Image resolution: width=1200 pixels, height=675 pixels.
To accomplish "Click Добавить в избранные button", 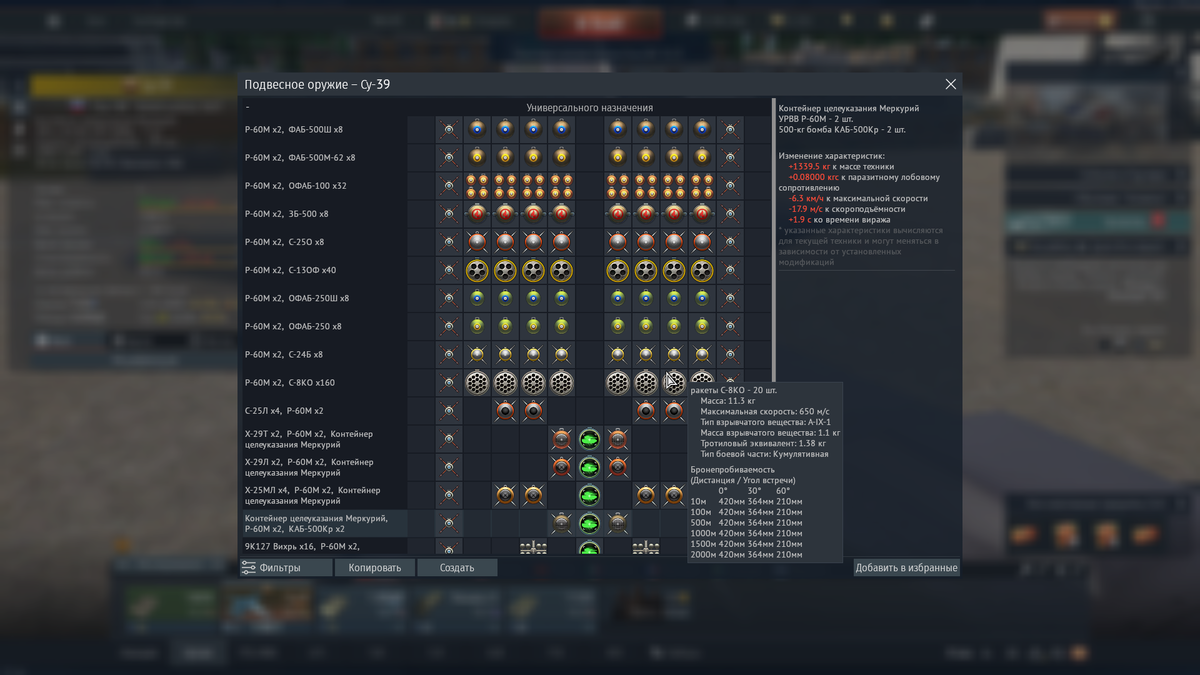I will [906, 567].
